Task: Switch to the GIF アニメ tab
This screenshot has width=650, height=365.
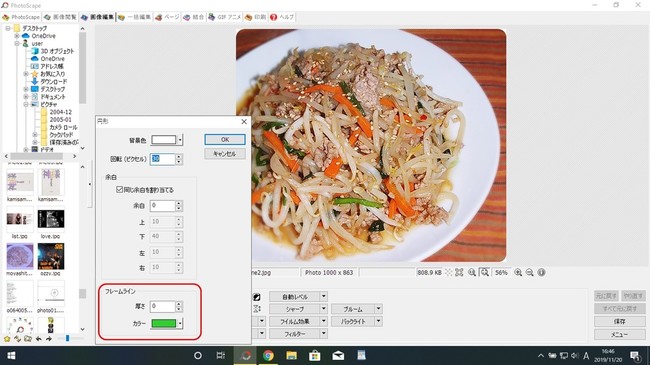Action: click(x=224, y=17)
